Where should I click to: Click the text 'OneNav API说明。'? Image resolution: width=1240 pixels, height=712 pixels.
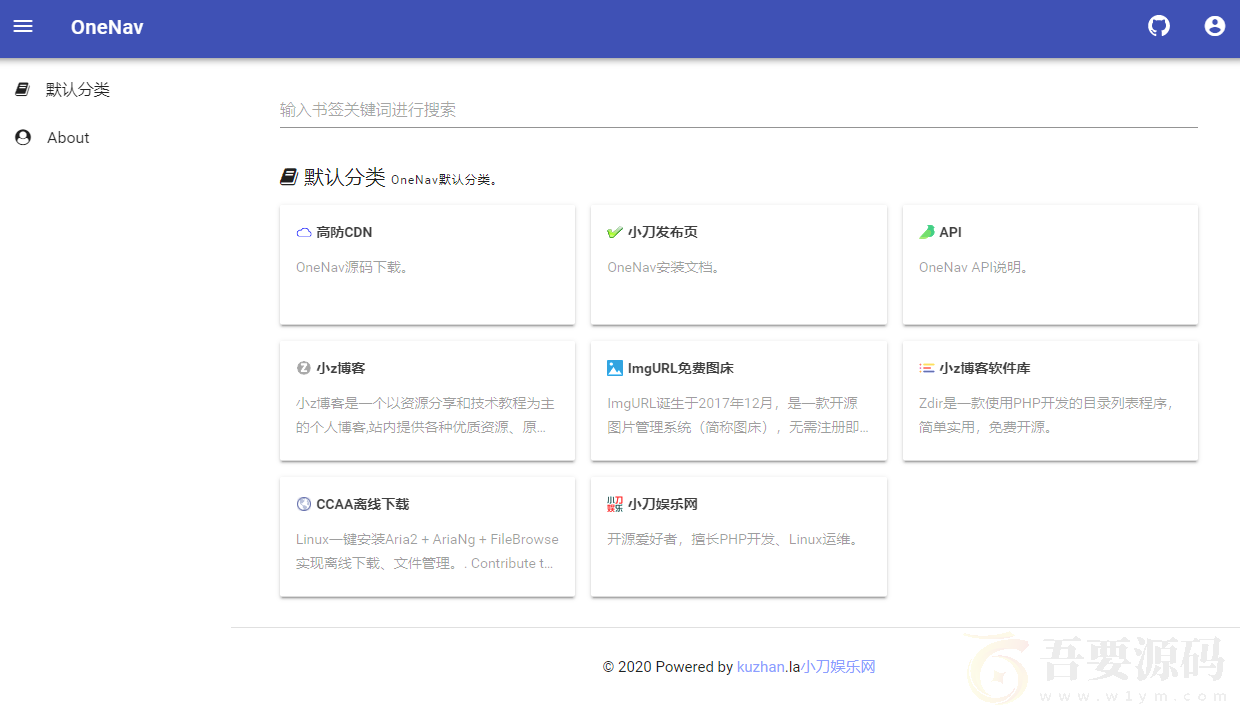point(975,267)
